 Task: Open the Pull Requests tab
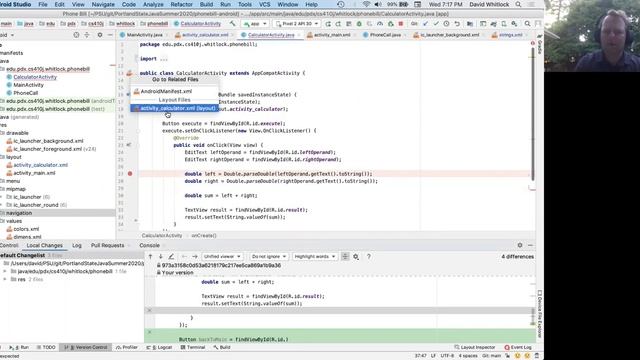107,245
